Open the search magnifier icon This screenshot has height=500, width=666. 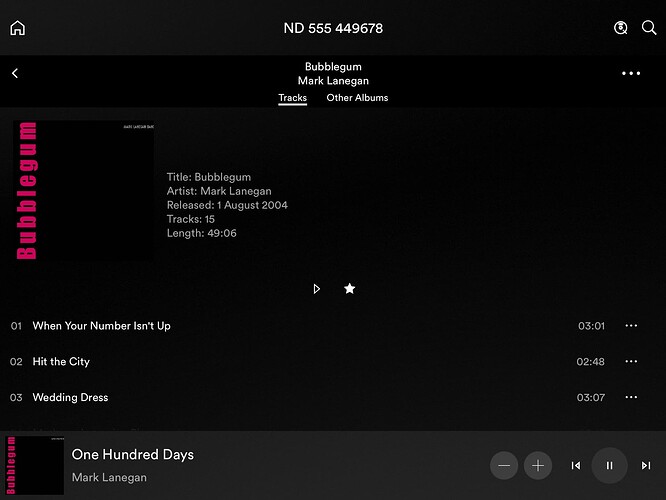coord(649,28)
